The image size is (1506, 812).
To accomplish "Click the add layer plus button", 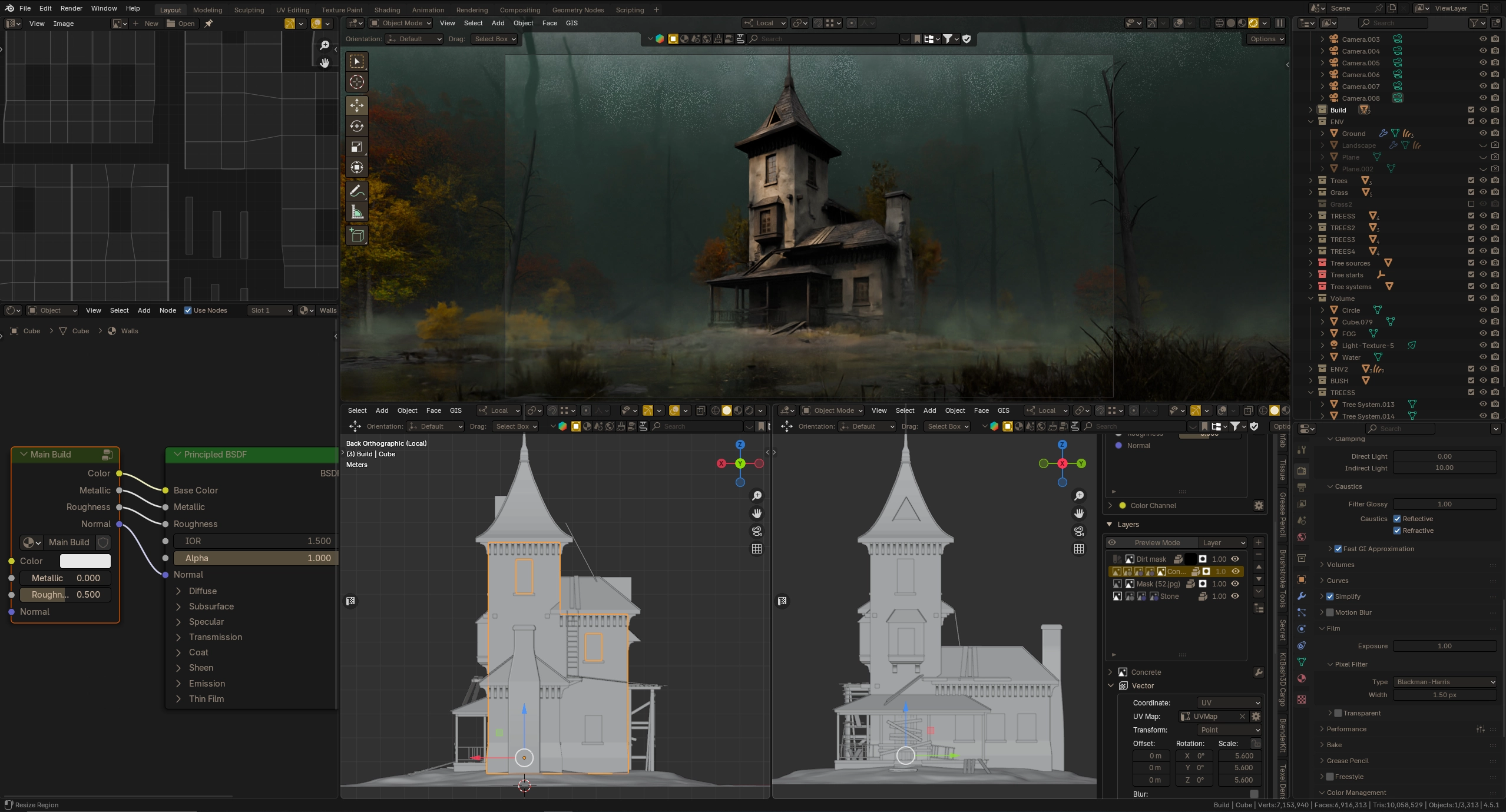I will pos(1259,542).
